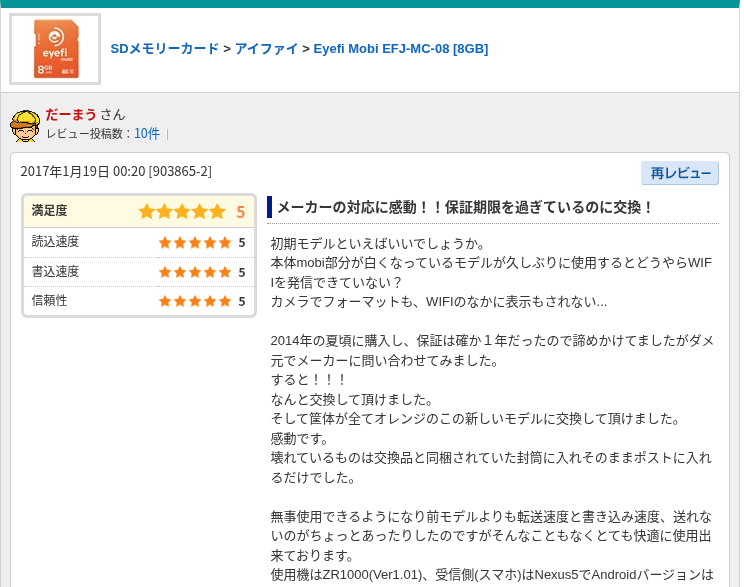Click the 読込速度 star rating
744x587 pixels.
(195, 243)
